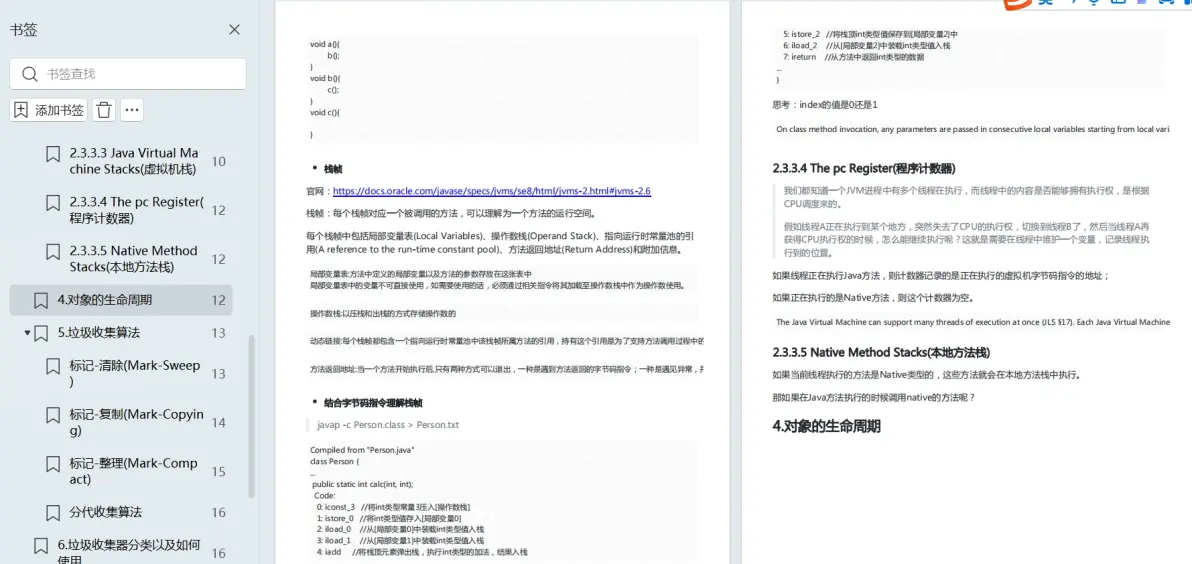1192x564 pixels.
Task: Click bookmark icon beside 2.3.3.3 Java Virtual Machine Stacks
Action: coord(52,154)
